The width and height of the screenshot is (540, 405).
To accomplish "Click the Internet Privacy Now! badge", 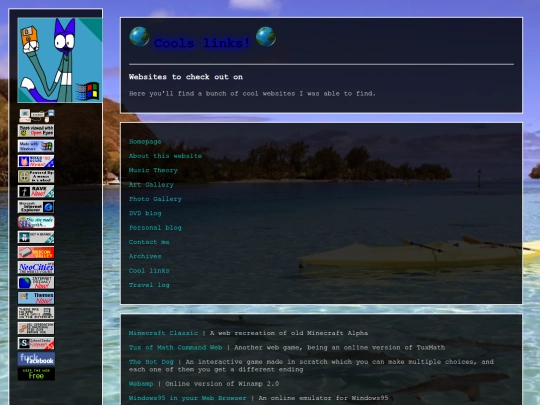I will 36,283.
